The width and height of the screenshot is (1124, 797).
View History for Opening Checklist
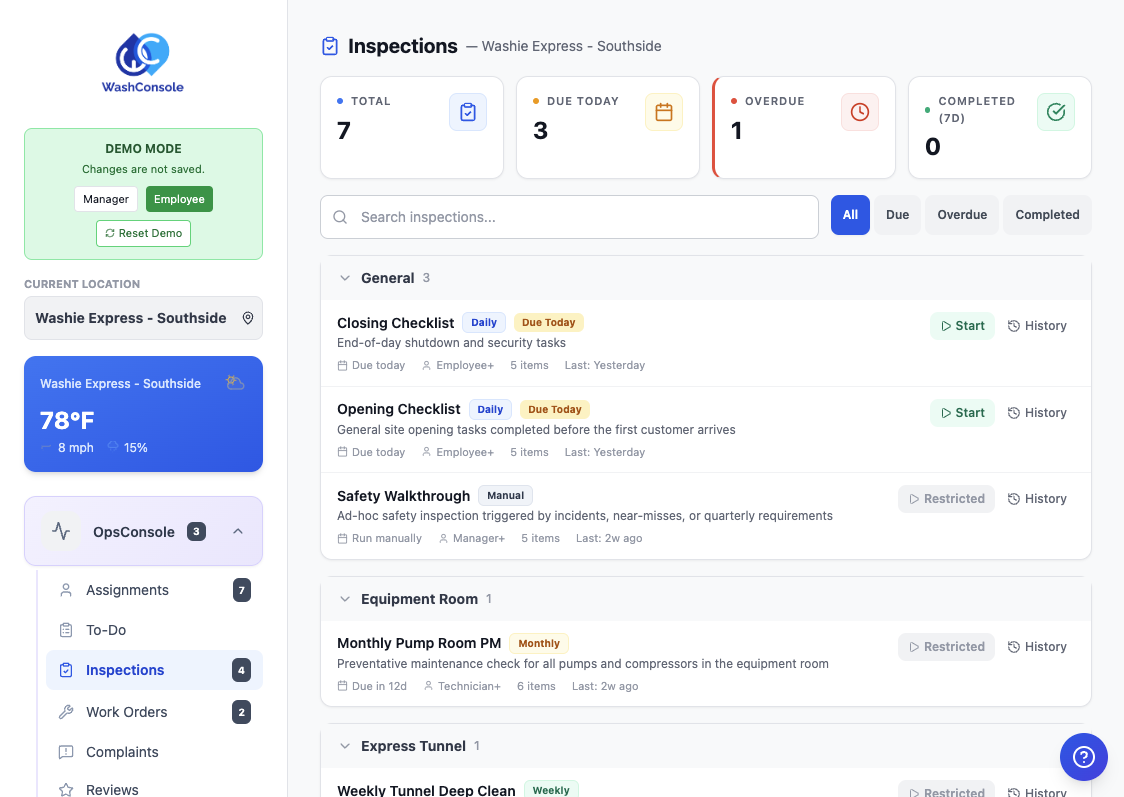tap(1037, 413)
